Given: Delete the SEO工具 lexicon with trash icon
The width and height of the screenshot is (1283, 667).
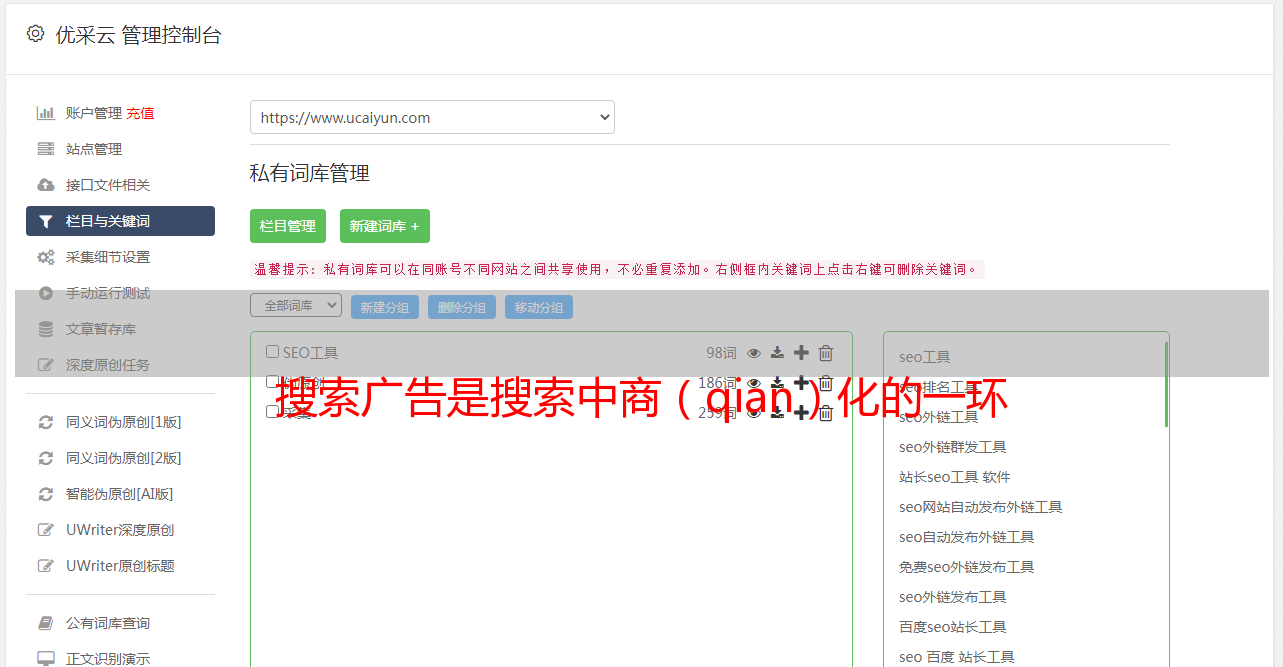Looking at the screenshot, I should click(826, 352).
